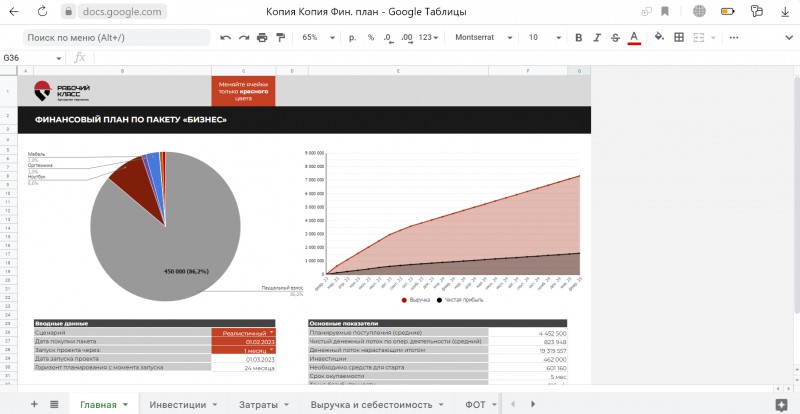Viewport: 800px width, 414px height.
Task: Redo the last action
Action: pos(244,37)
